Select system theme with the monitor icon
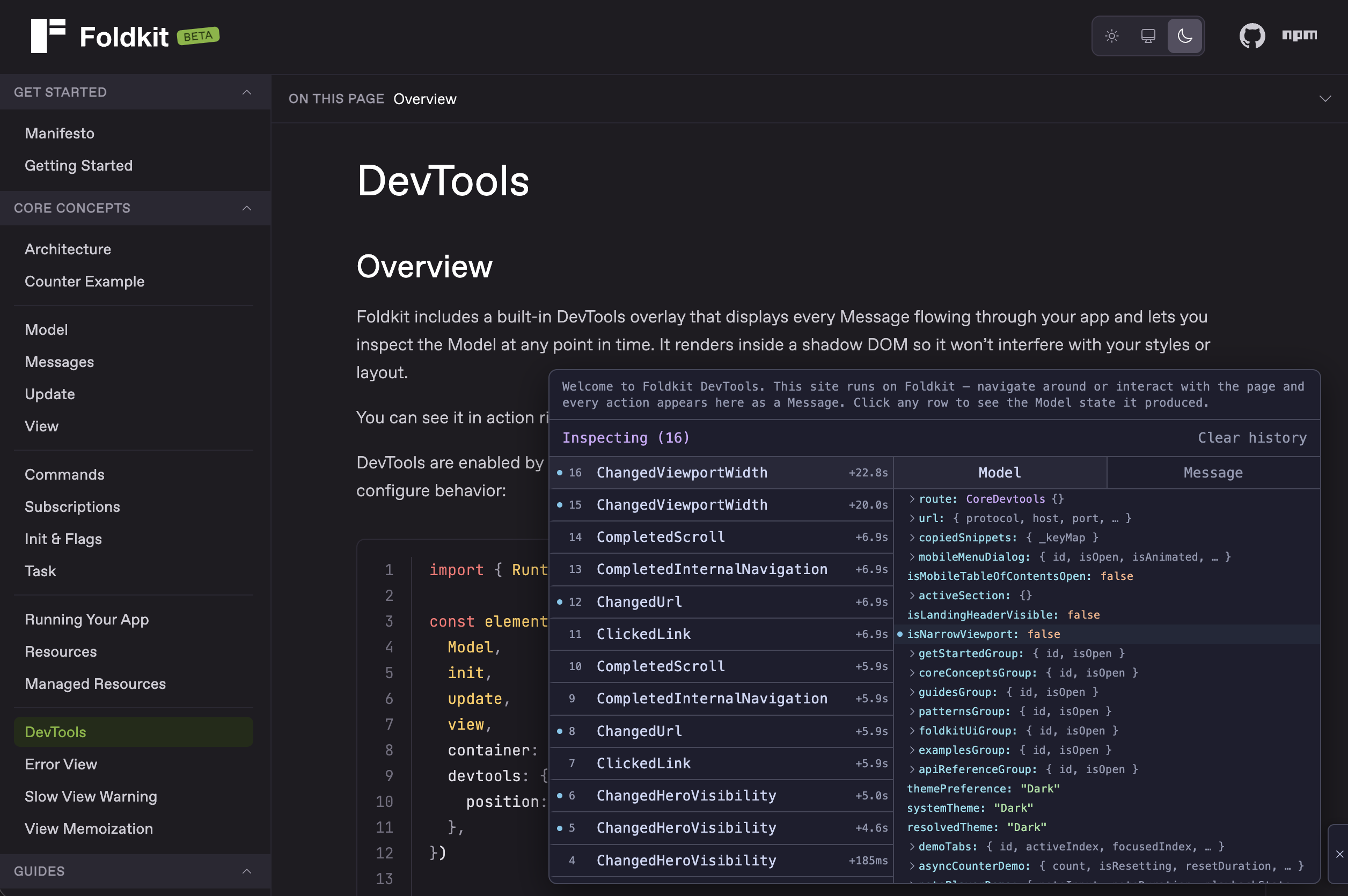This screenshot has width=1348, height=896. point(1148,35)
